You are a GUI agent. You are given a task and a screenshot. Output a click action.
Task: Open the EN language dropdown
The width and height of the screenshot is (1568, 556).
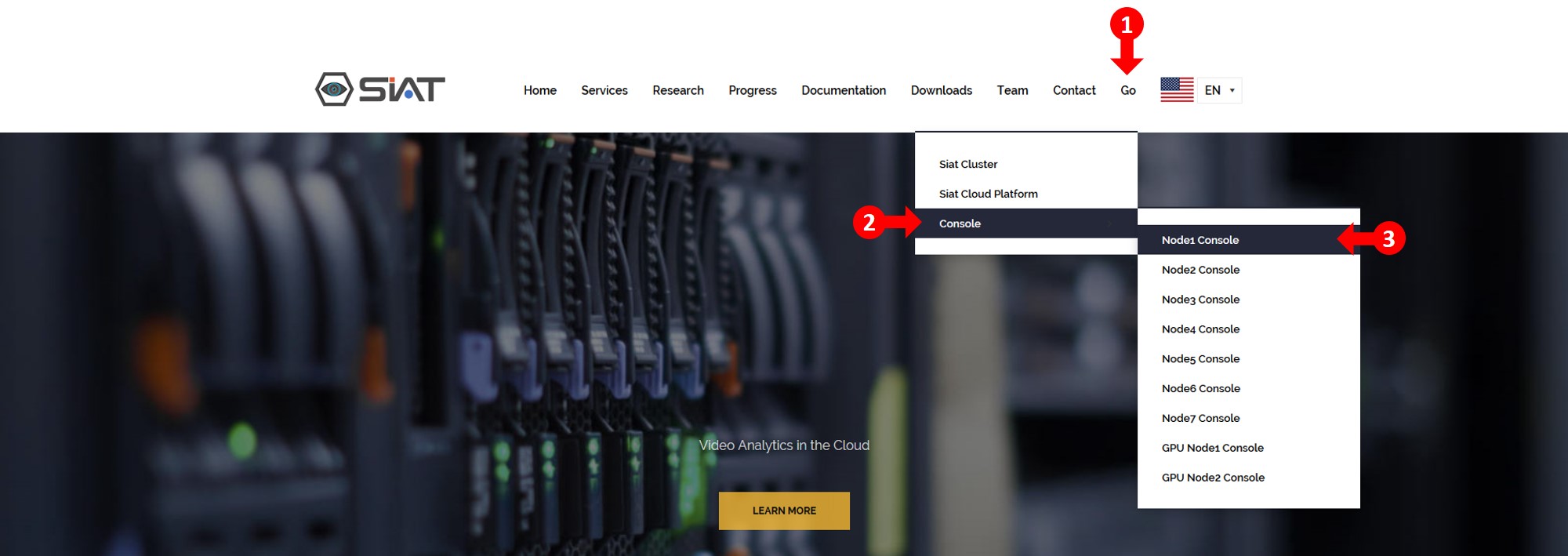pos(1220,90)
